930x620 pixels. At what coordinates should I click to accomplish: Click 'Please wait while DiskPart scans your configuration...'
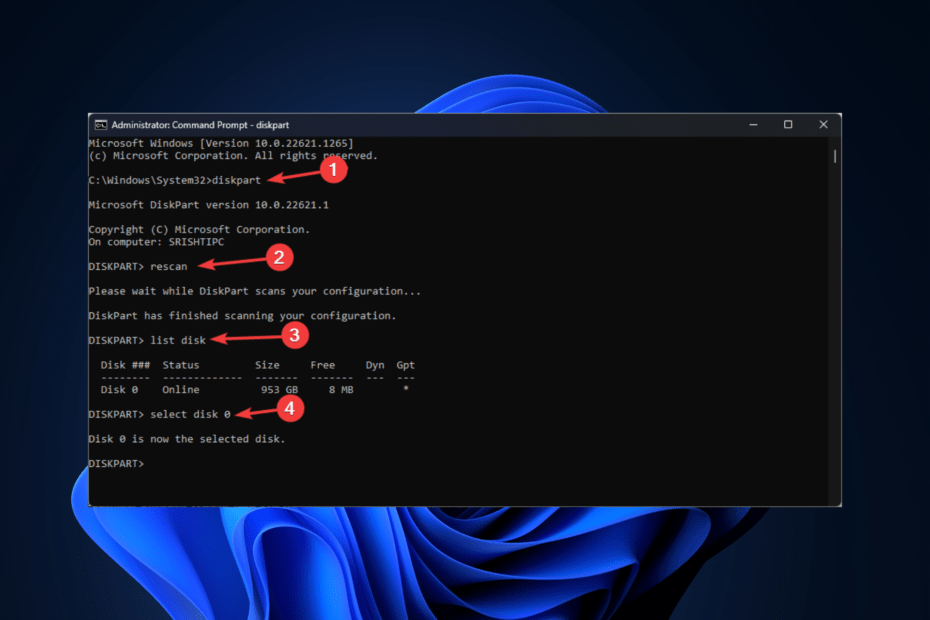(254, 291)
